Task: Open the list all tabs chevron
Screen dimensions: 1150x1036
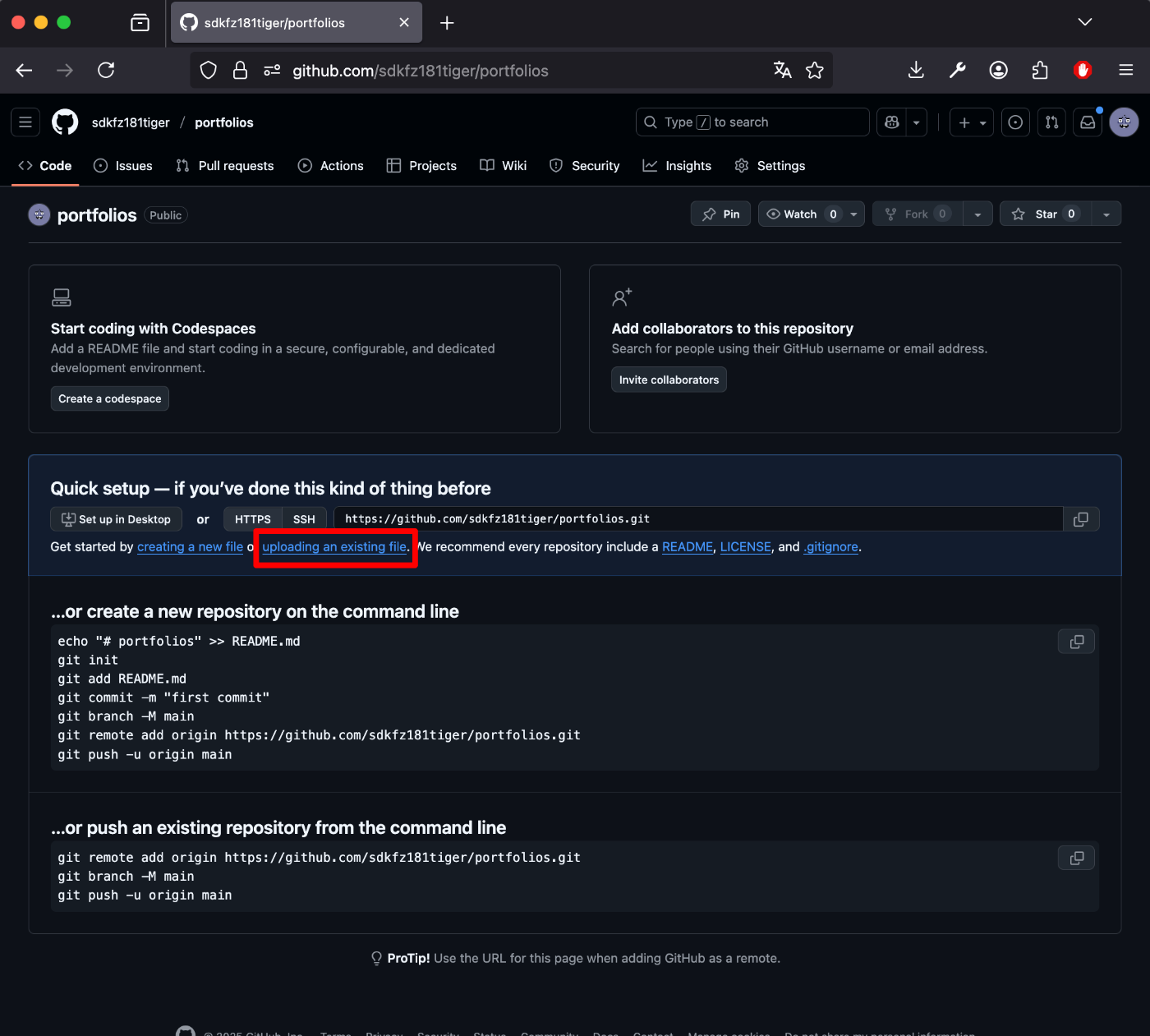Action: (x=1085, y=22)
